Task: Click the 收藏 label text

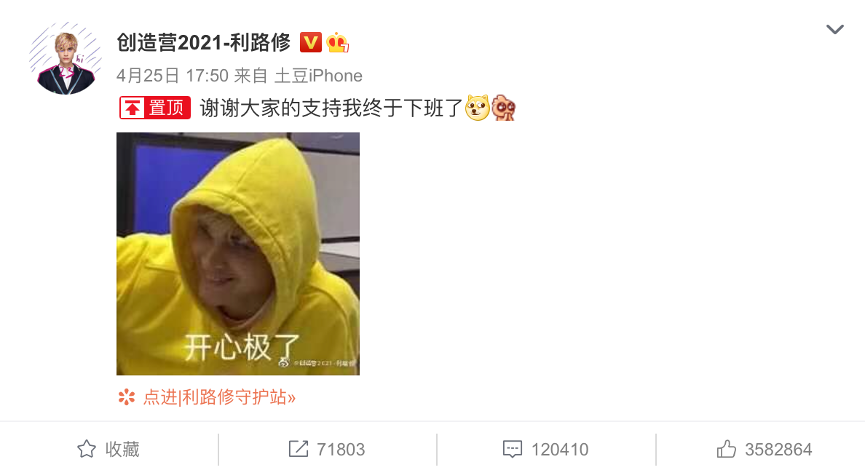Action: coord(122,450)
